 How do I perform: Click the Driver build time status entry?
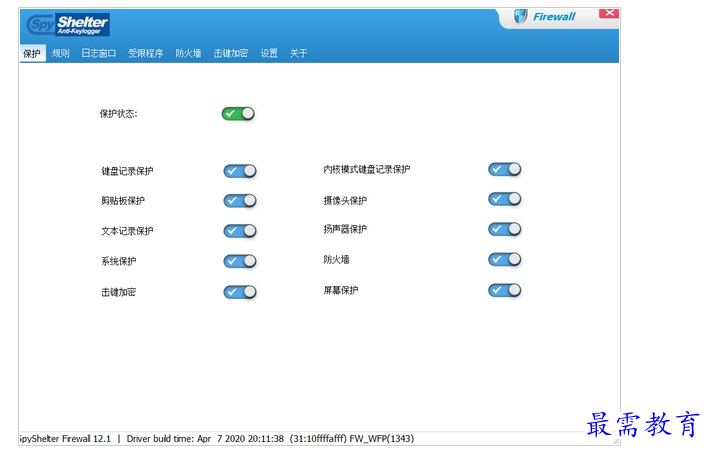(205, 439)
